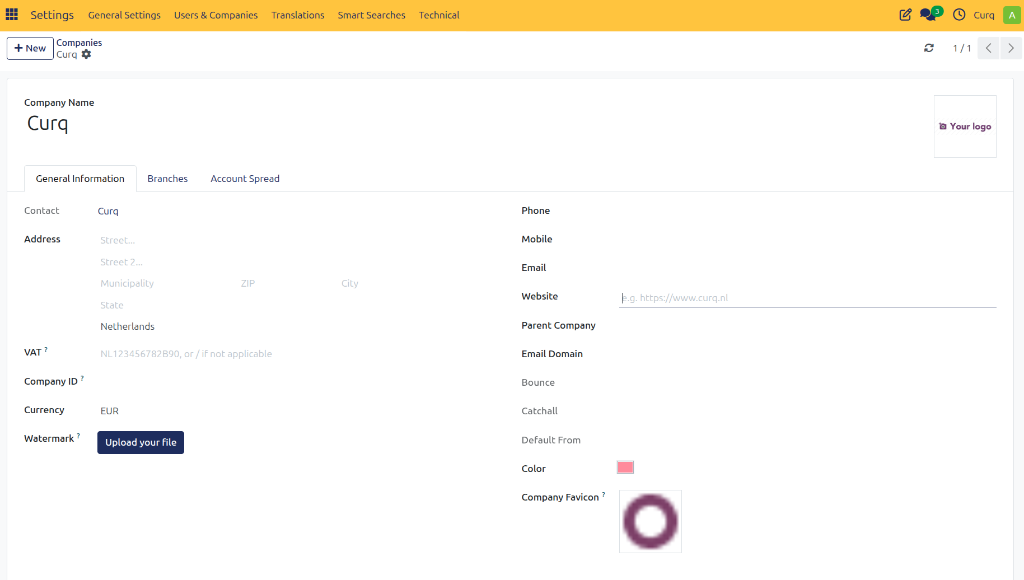The width and height of the screenshot is (1024, 580).
Task: Open the apps grid menu icon
Action: (x=12, y=14)
